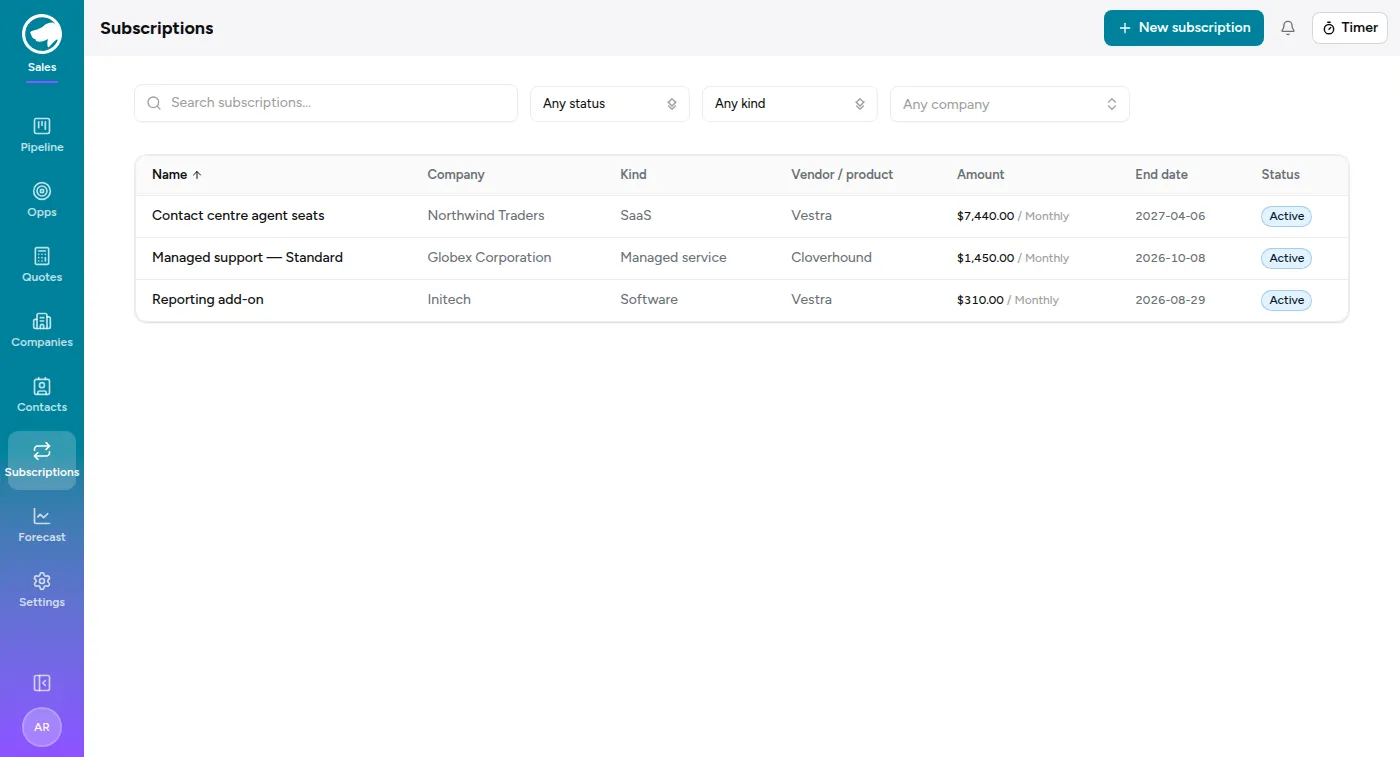Click Active badge in Initech row

click(1286, 300)
